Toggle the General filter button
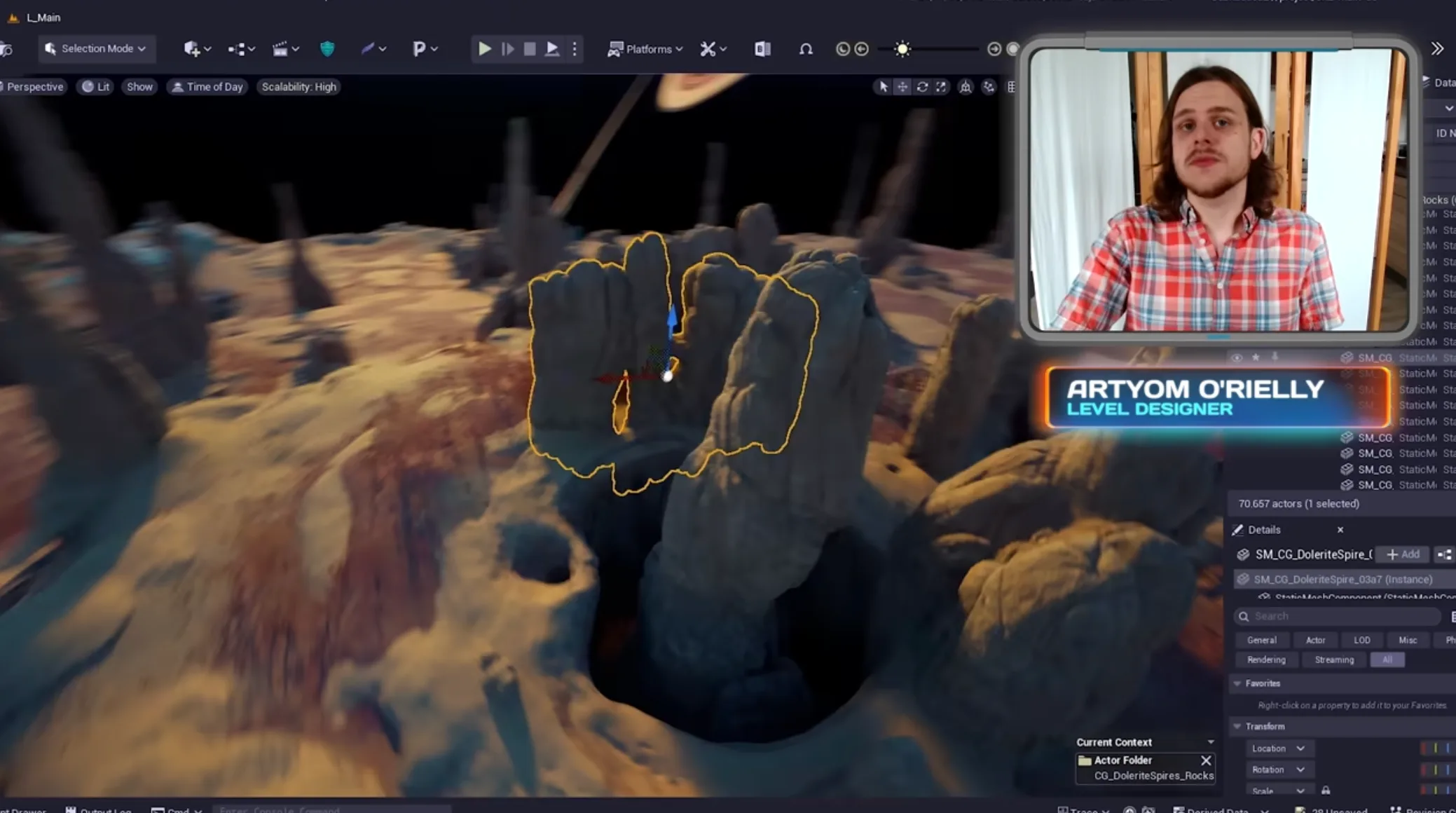The image size is (1456, 813). pyautogui.click(x=1261, y=640)
